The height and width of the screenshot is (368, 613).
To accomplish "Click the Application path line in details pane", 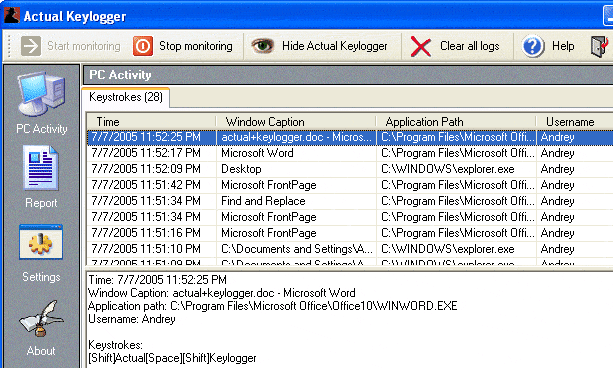I will coord(273,306).
